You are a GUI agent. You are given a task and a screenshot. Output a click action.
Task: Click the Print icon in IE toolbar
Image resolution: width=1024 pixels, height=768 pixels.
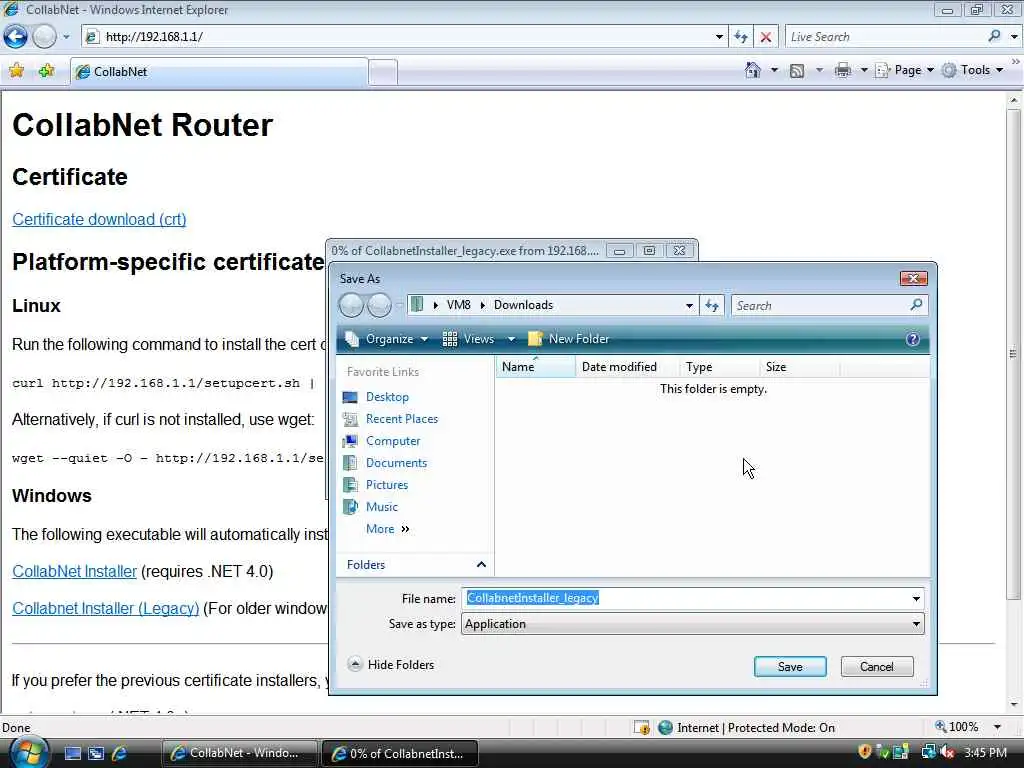842,70
